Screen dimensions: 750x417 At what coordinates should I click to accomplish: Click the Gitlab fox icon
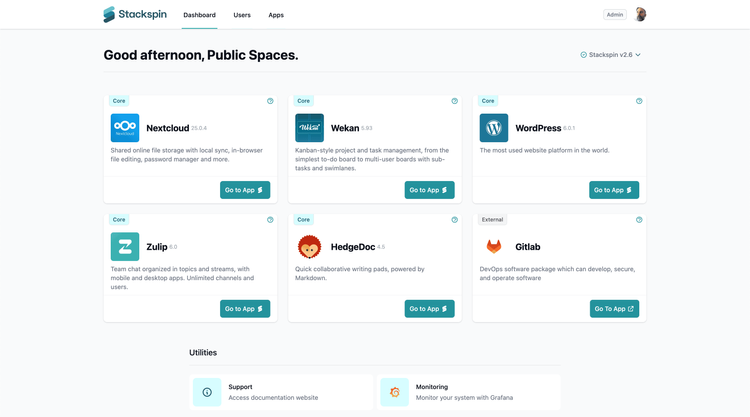(x=494, y=246)
